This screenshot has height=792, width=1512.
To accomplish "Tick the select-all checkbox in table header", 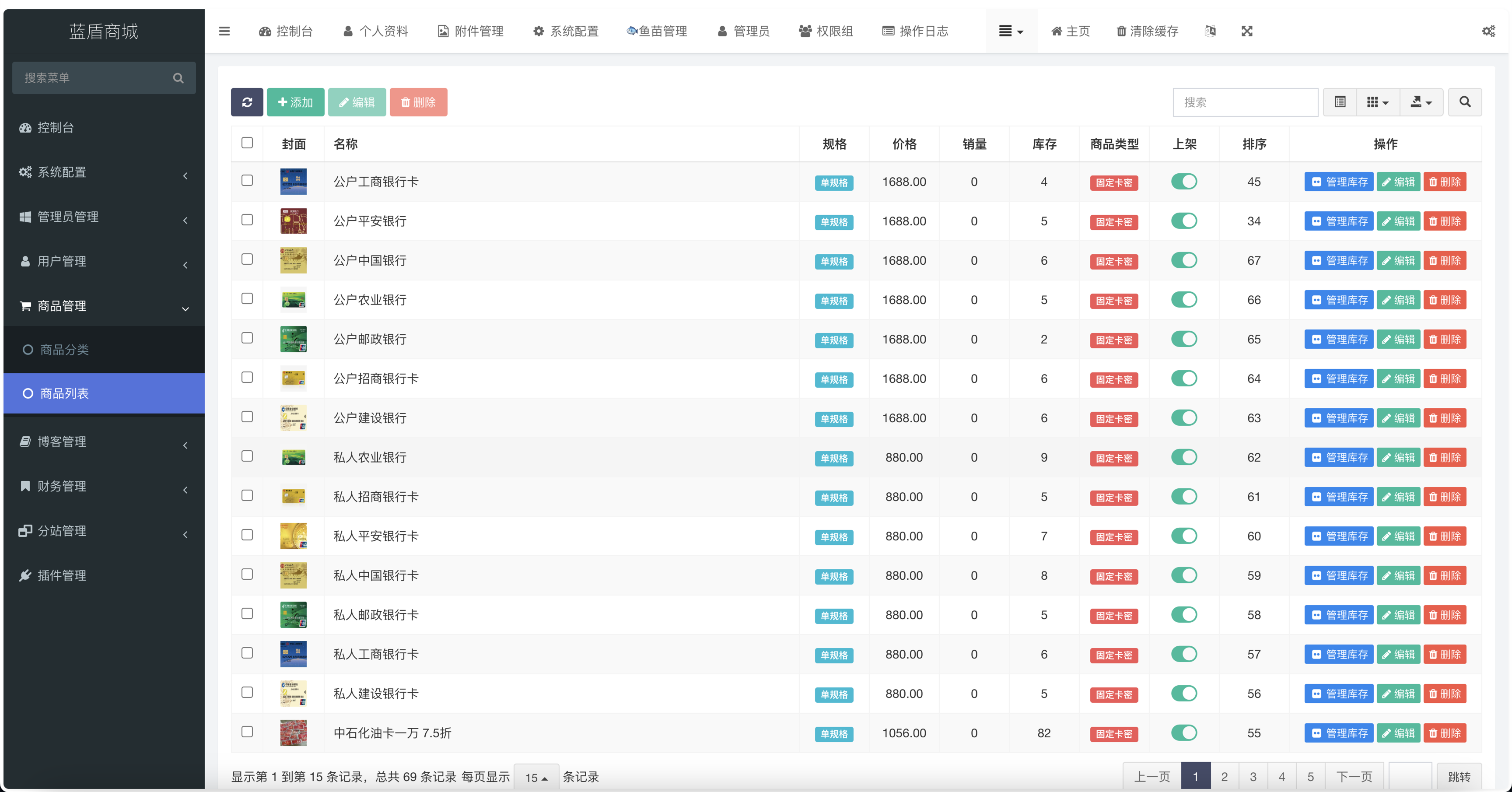I will click(x=247, y=143).
